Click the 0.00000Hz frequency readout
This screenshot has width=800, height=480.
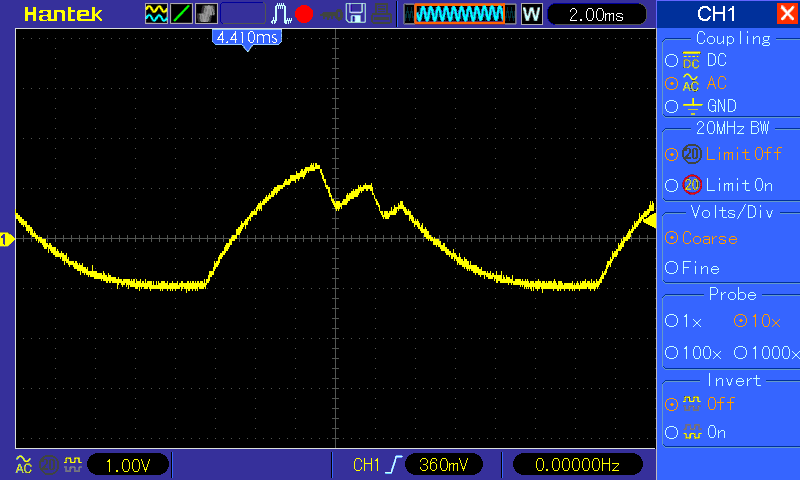point(577,465)
